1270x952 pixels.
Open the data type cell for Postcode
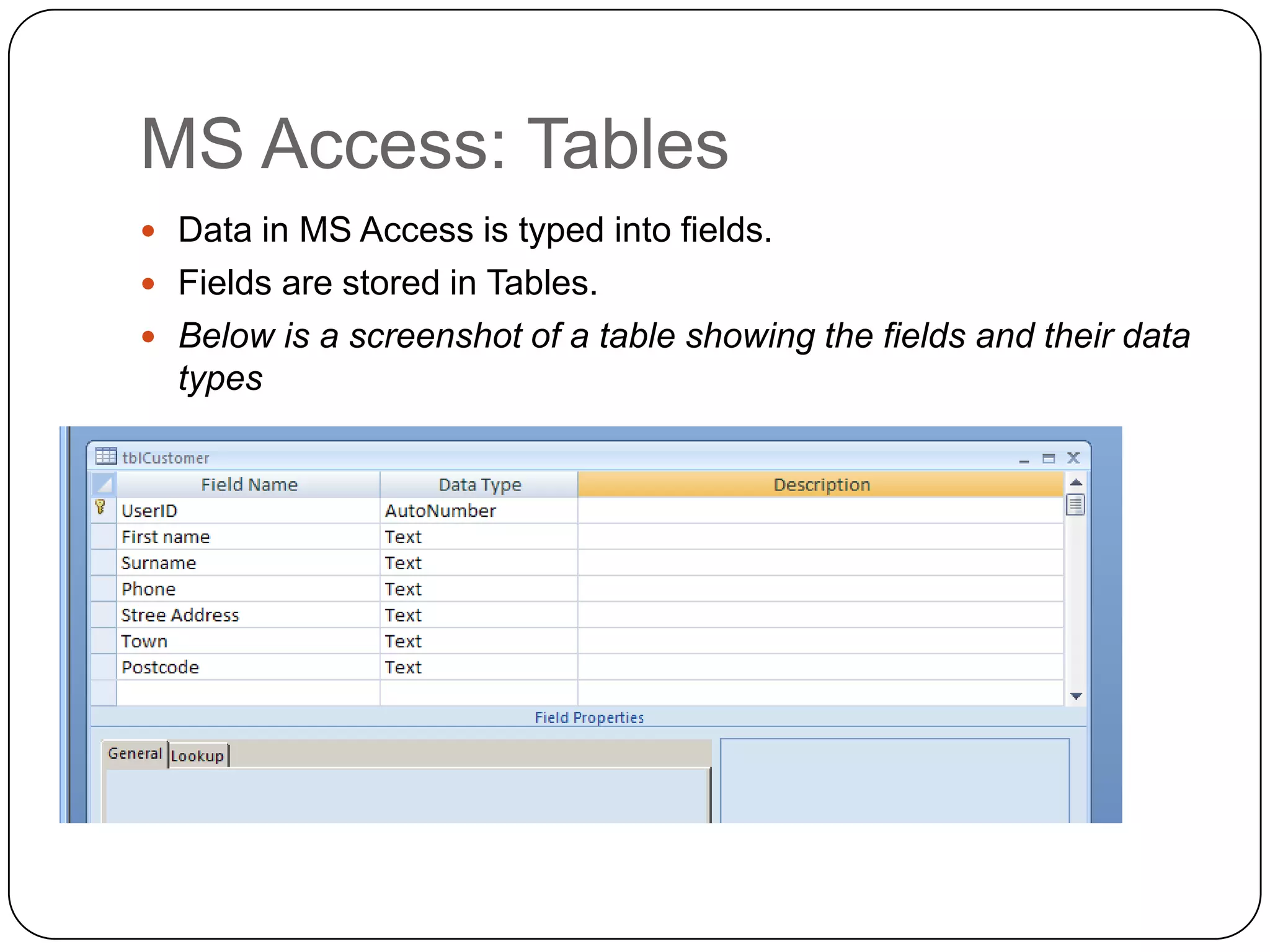click(479, 667)
